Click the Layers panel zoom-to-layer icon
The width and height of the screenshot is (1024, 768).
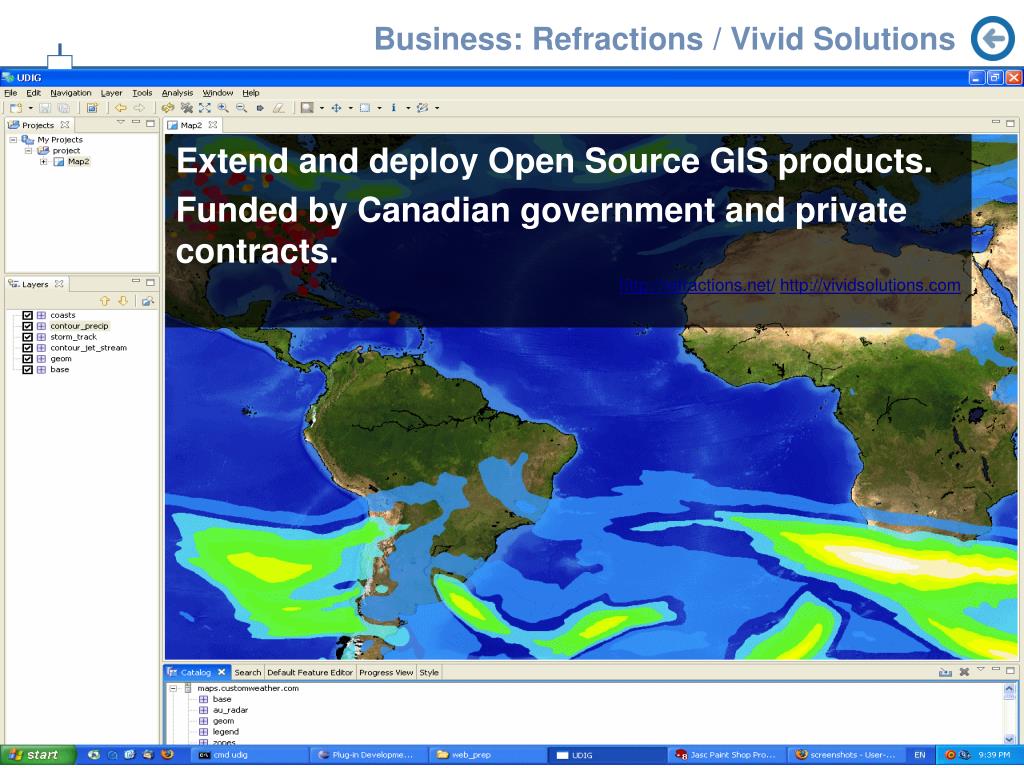(148, 301)
